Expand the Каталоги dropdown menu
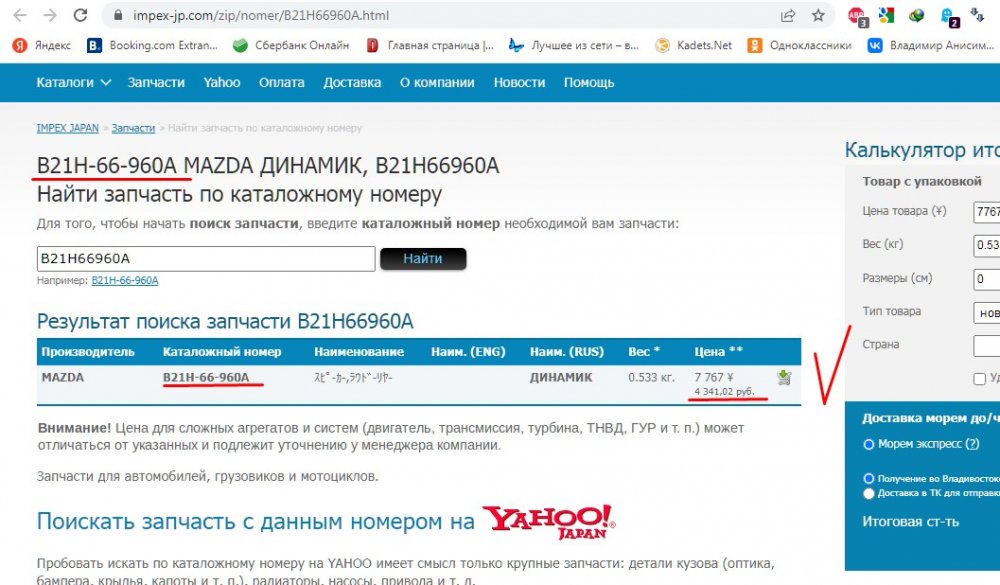1000x585 pixels. click(x=74, y=82)
